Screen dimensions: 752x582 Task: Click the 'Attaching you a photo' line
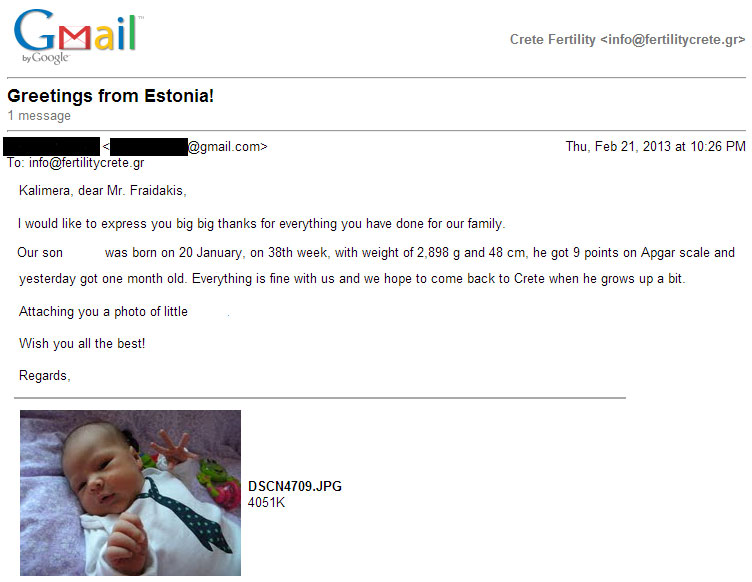coord(103,312)
